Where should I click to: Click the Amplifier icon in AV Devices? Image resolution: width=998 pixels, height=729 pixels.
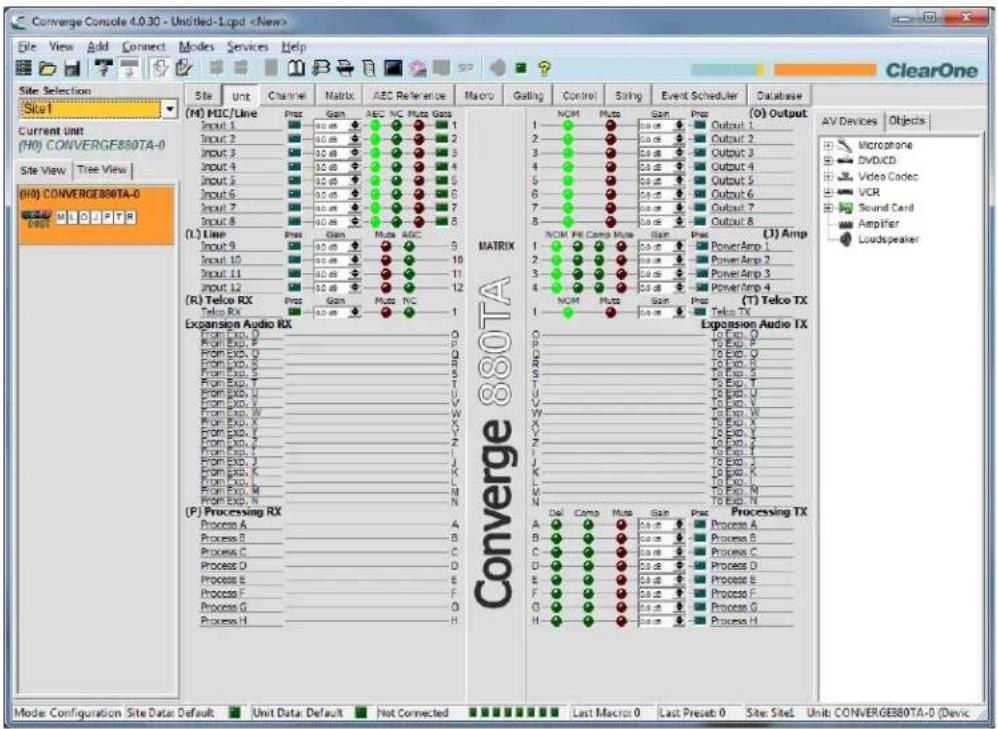[x=845, y=224]
